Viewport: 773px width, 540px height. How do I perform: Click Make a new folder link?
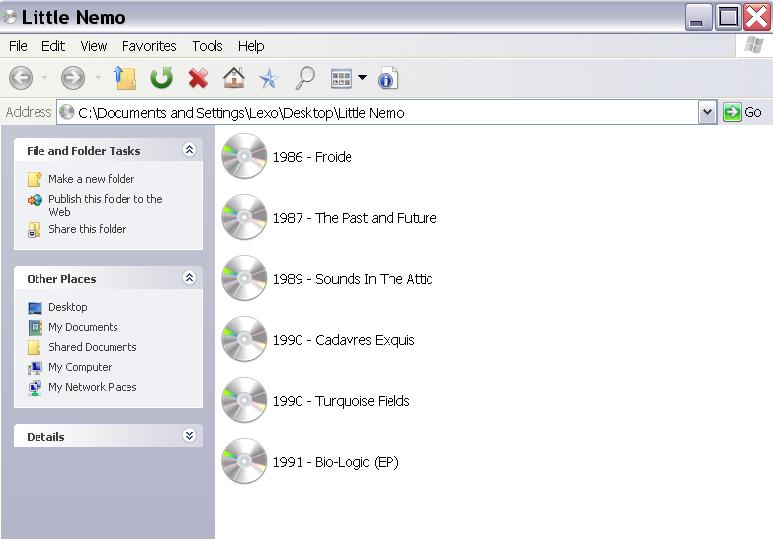91,179
